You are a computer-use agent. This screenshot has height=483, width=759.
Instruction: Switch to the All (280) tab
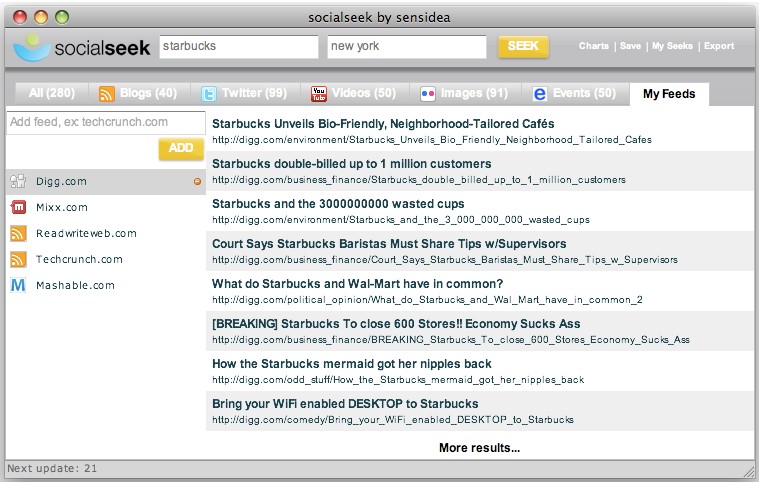point(52,93)
